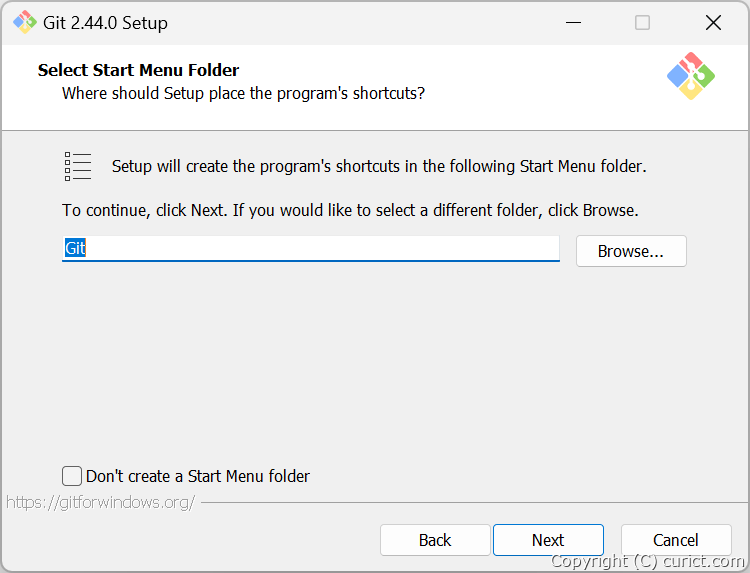Minimize the Git Setup window

[573, 22]
